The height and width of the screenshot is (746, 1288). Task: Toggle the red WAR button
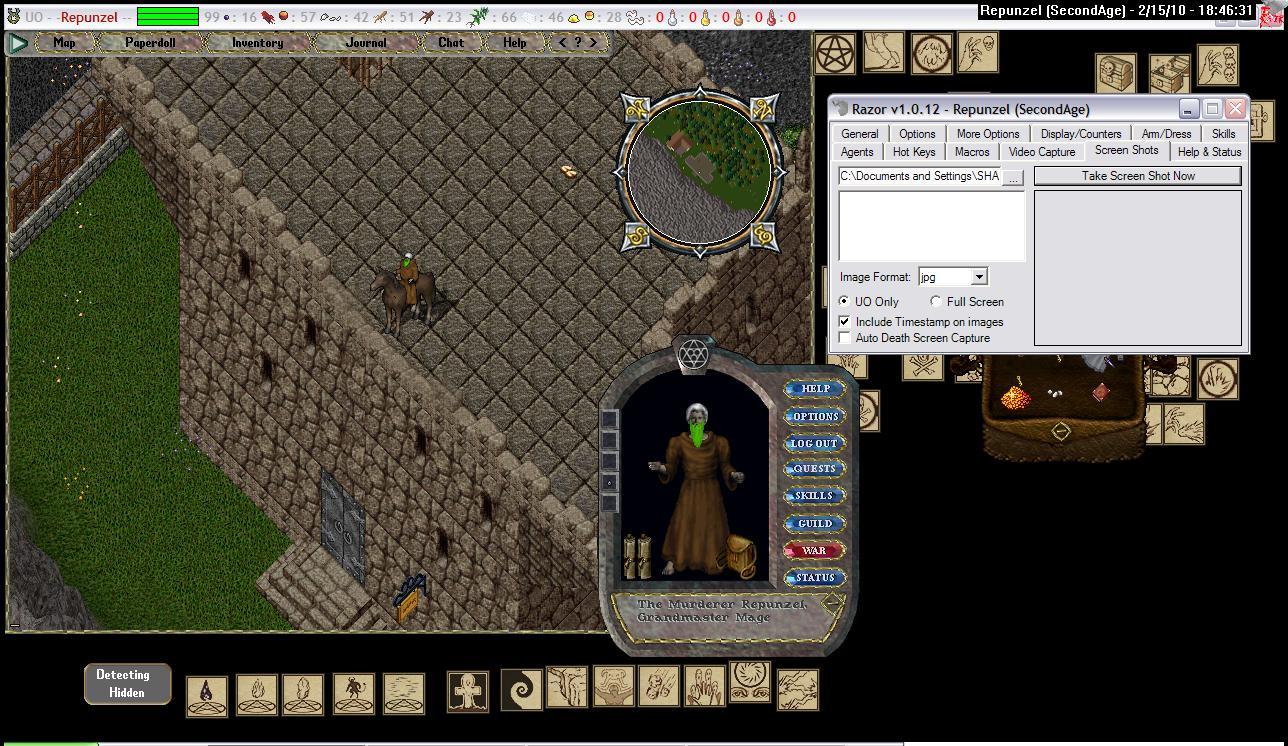click(814, 550)
